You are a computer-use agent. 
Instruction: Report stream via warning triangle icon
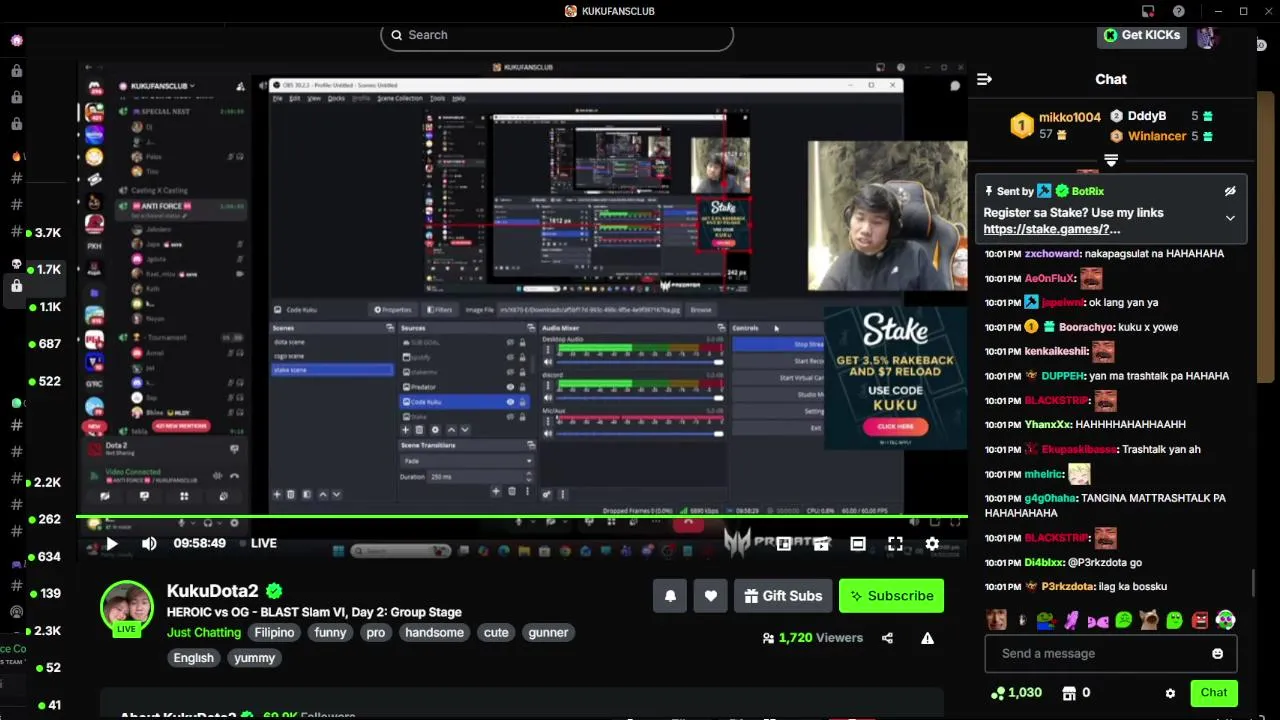click(x=927, y=638)
